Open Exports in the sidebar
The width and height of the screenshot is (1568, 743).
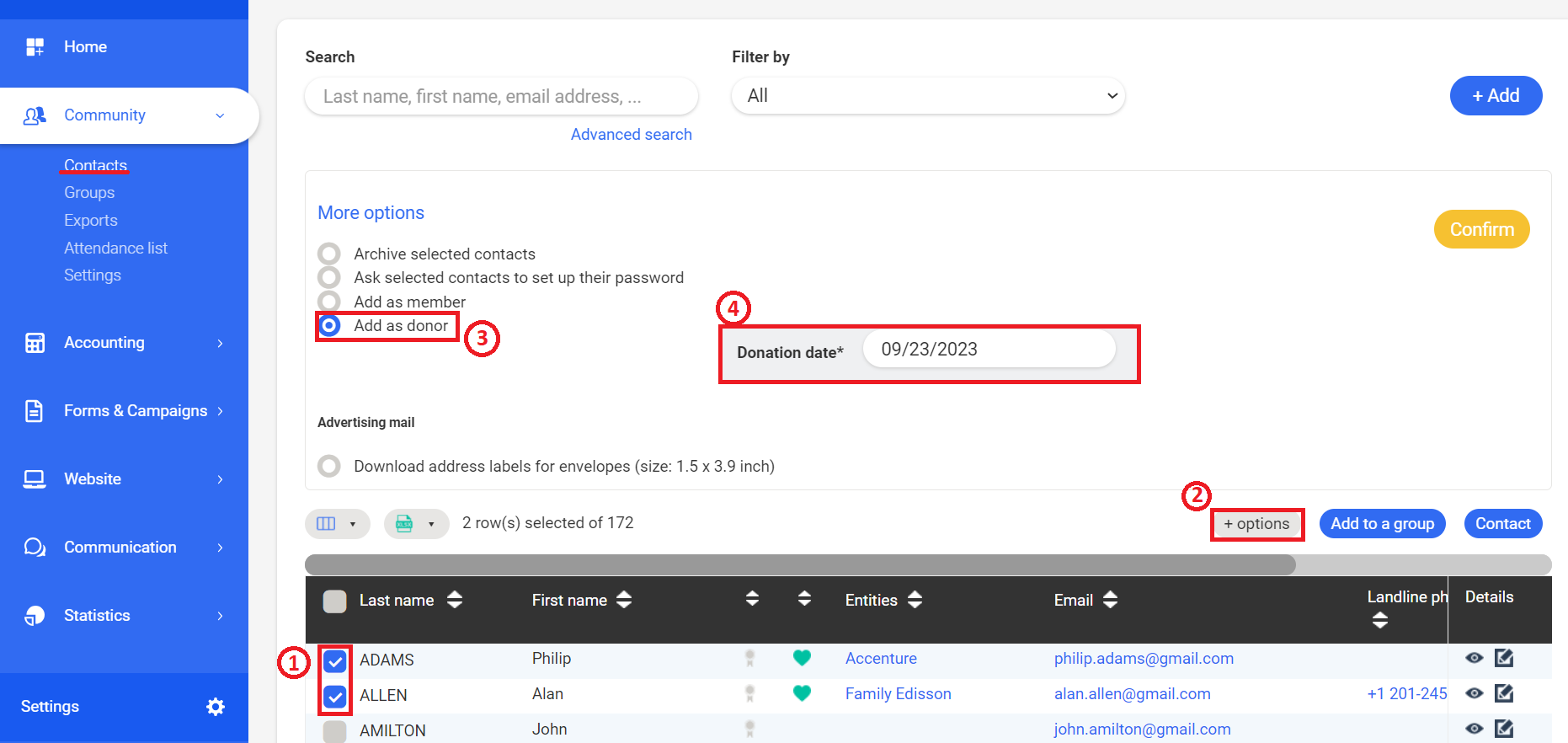coord(91,221)
